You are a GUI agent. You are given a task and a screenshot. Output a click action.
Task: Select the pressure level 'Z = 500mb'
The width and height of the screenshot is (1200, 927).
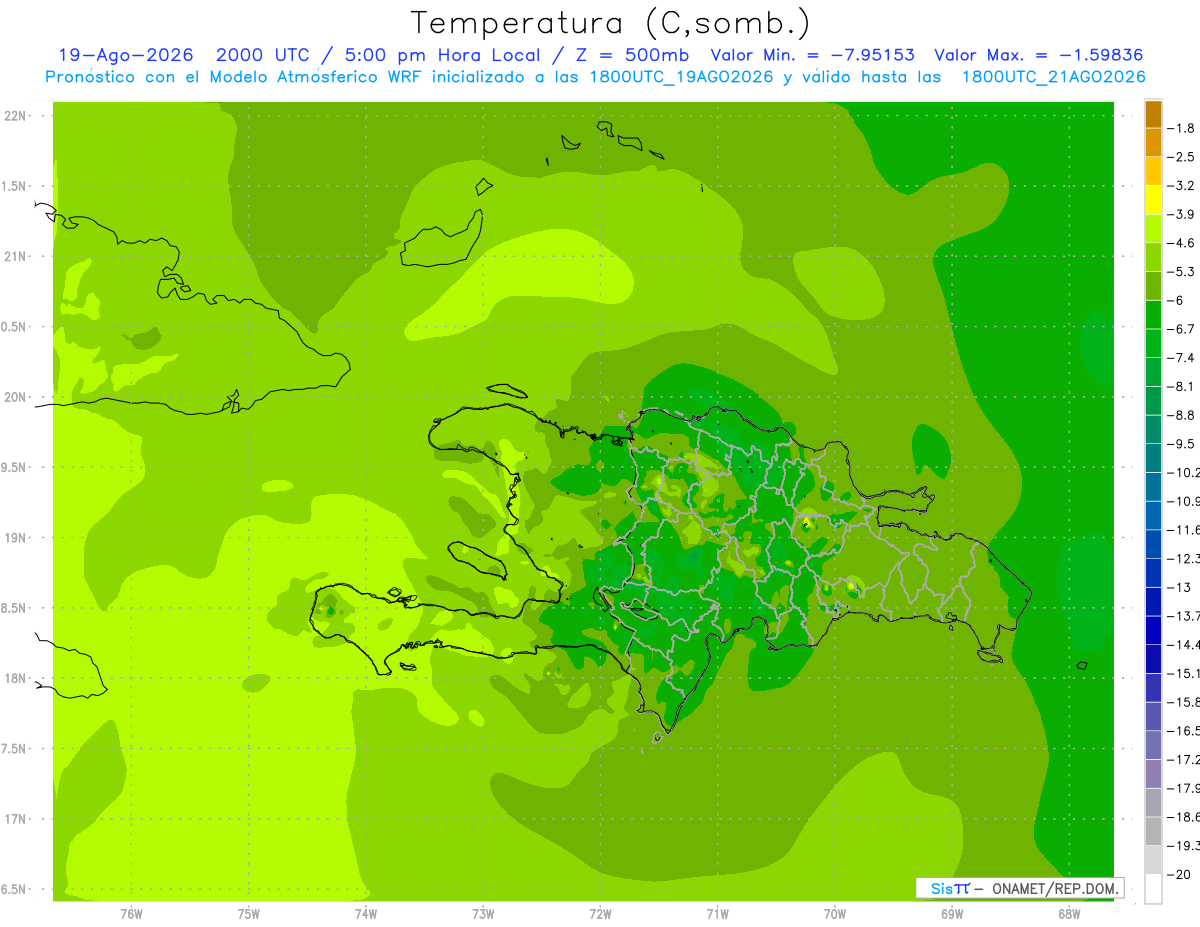coord(630,55)
